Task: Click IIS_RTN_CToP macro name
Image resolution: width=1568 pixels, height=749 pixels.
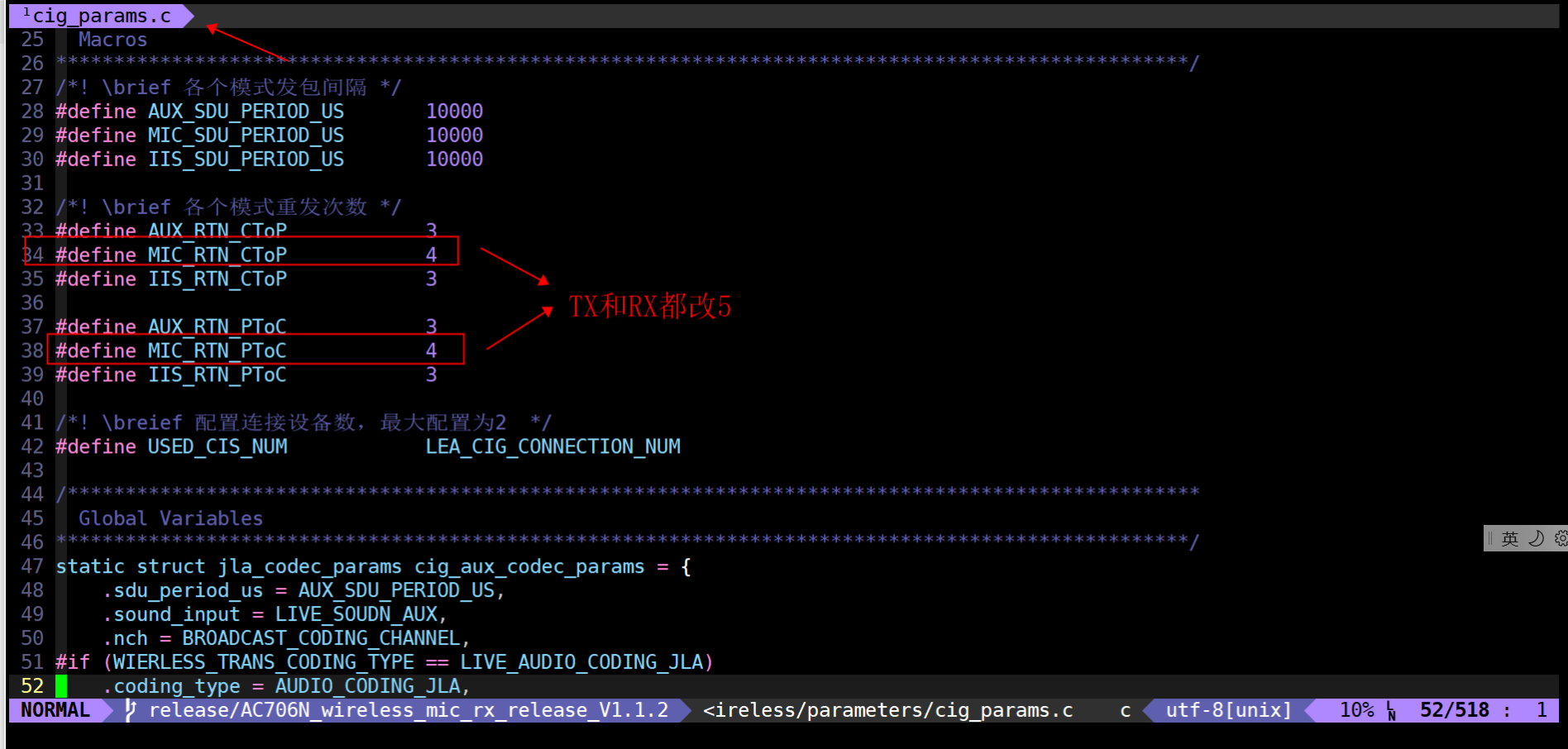Action: click(x=218, y=279)
